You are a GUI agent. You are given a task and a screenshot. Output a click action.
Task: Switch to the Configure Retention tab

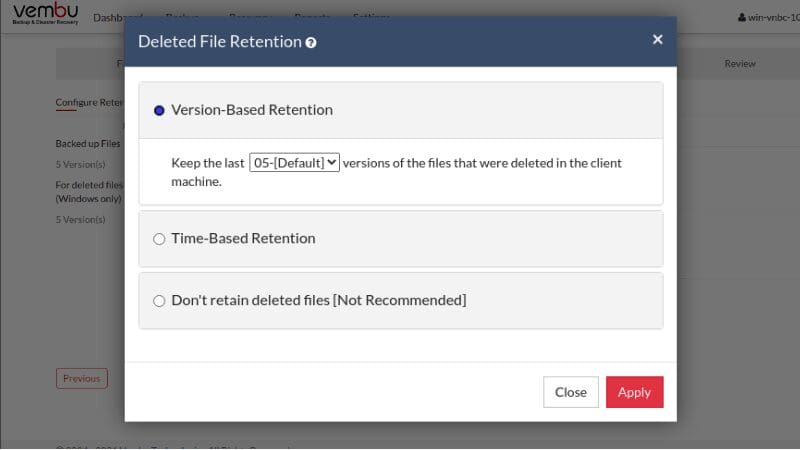[88, 103]
